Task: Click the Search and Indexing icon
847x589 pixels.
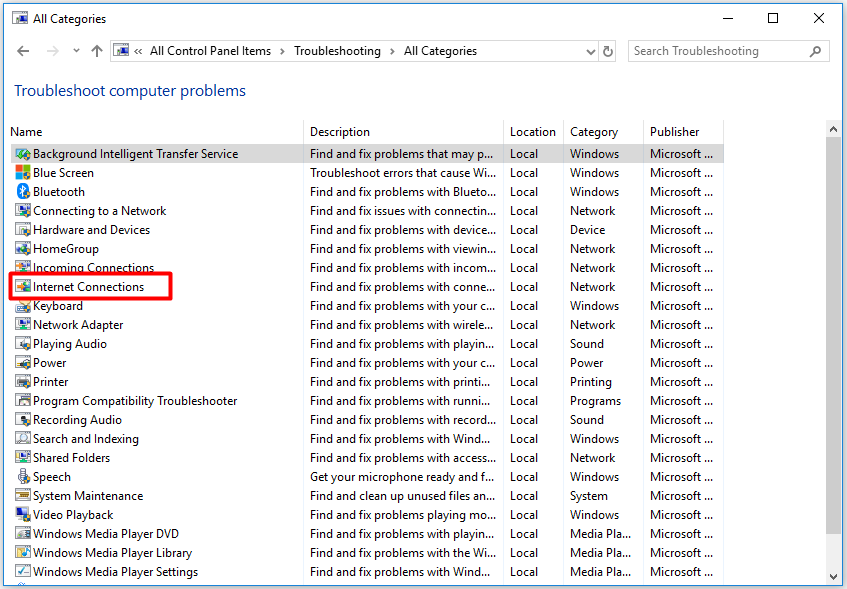Action: coord(23,439)
